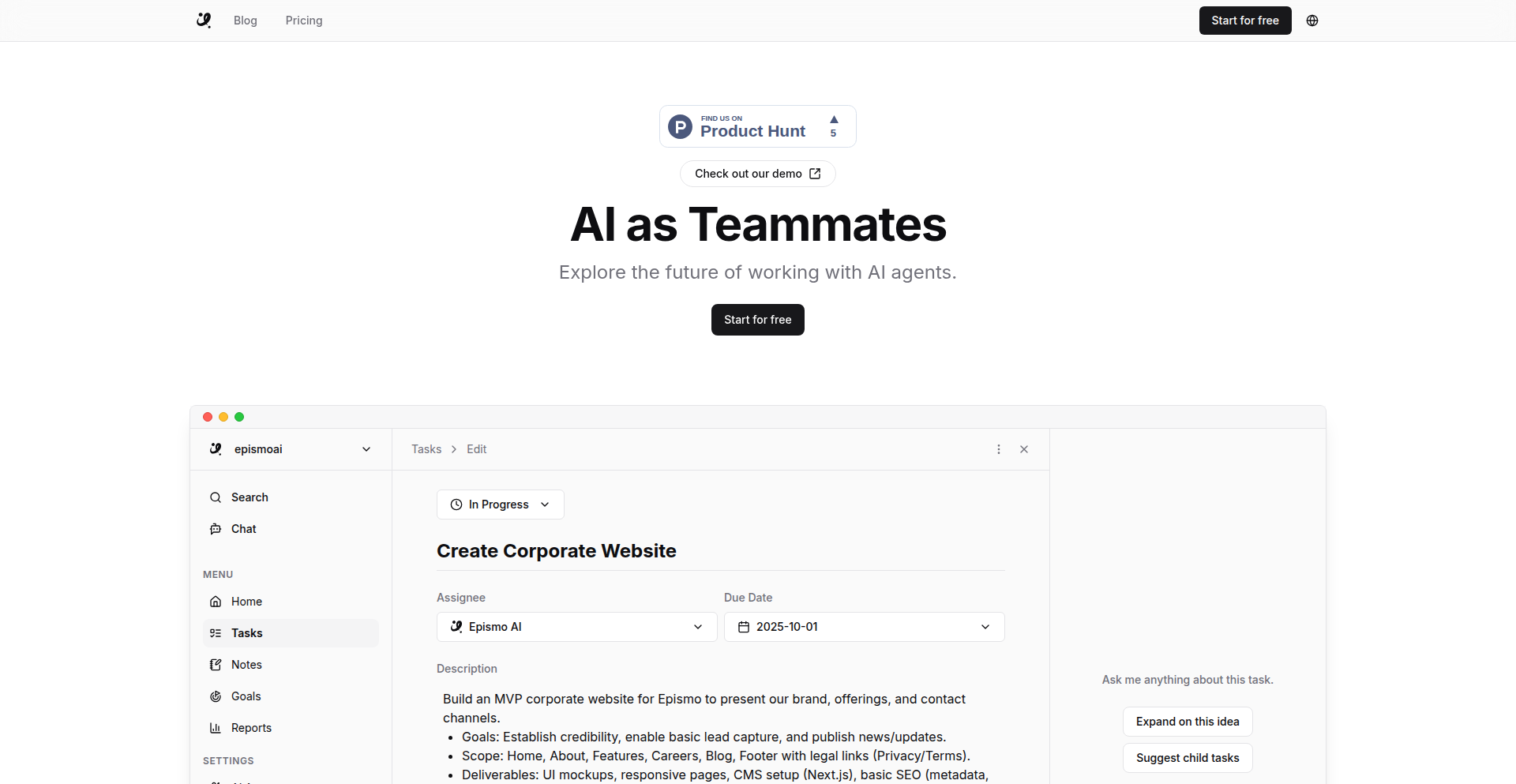Open the Assignee dropdown showing Epismo AI
This screenshot has height=784, width=1516.
tap(577, 627)
